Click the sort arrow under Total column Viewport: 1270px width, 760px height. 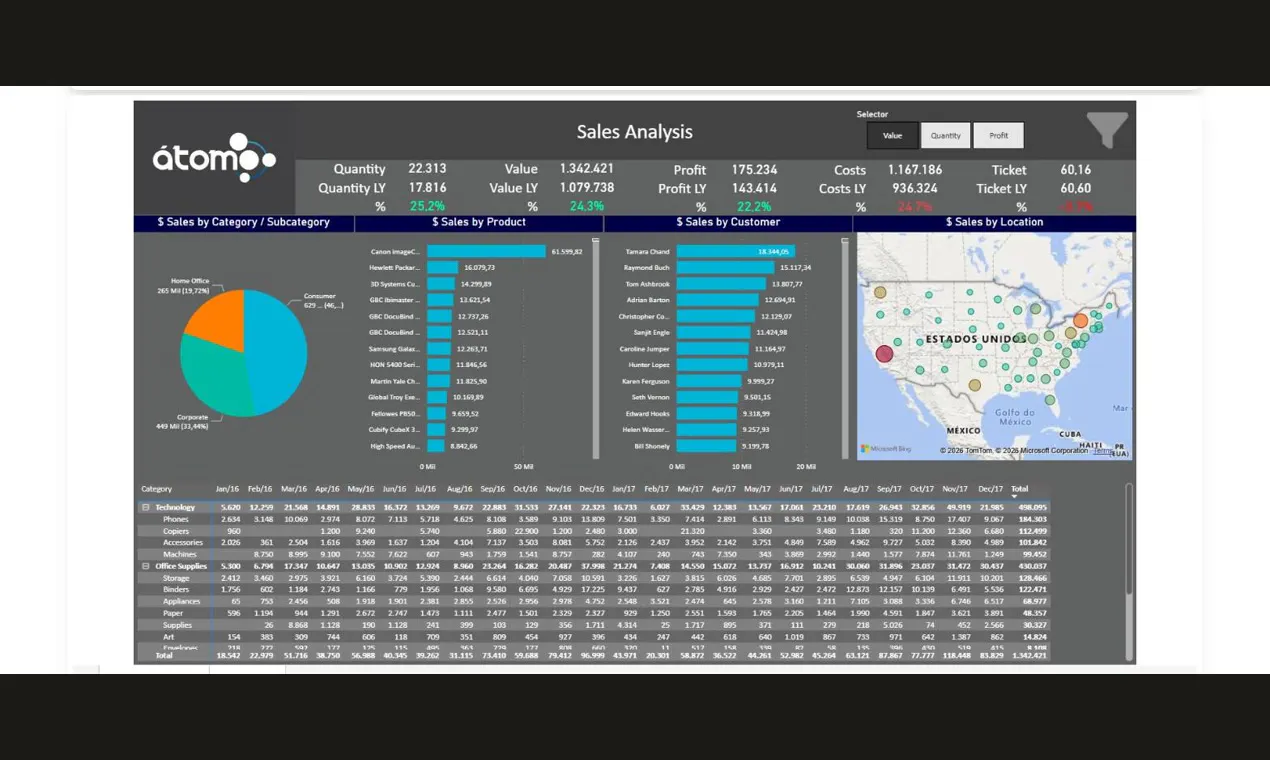click(x=1016, y=496)
